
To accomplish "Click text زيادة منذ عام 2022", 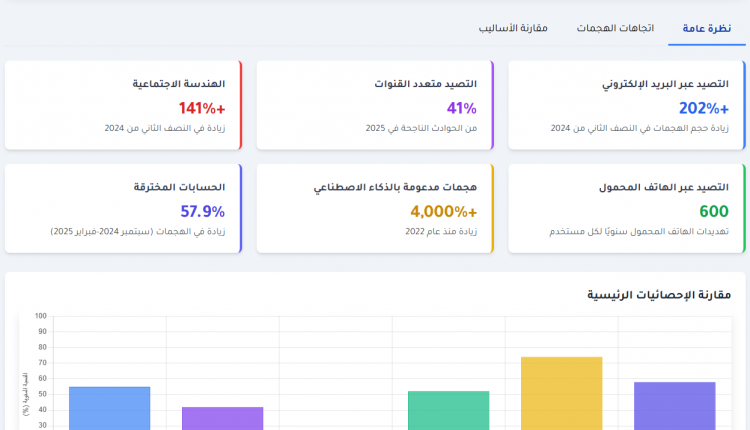I will tap(441, 232).
